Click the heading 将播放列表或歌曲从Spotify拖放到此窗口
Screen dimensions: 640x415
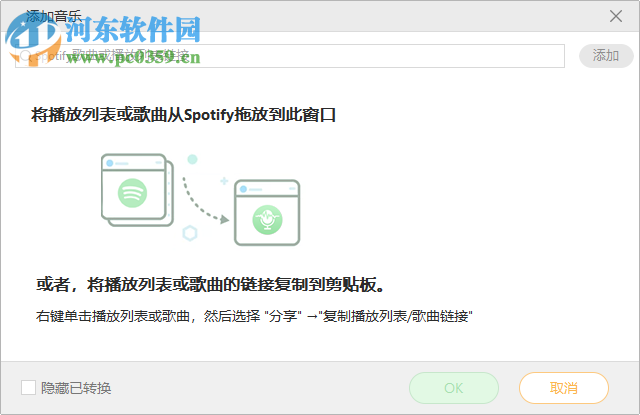183,115
